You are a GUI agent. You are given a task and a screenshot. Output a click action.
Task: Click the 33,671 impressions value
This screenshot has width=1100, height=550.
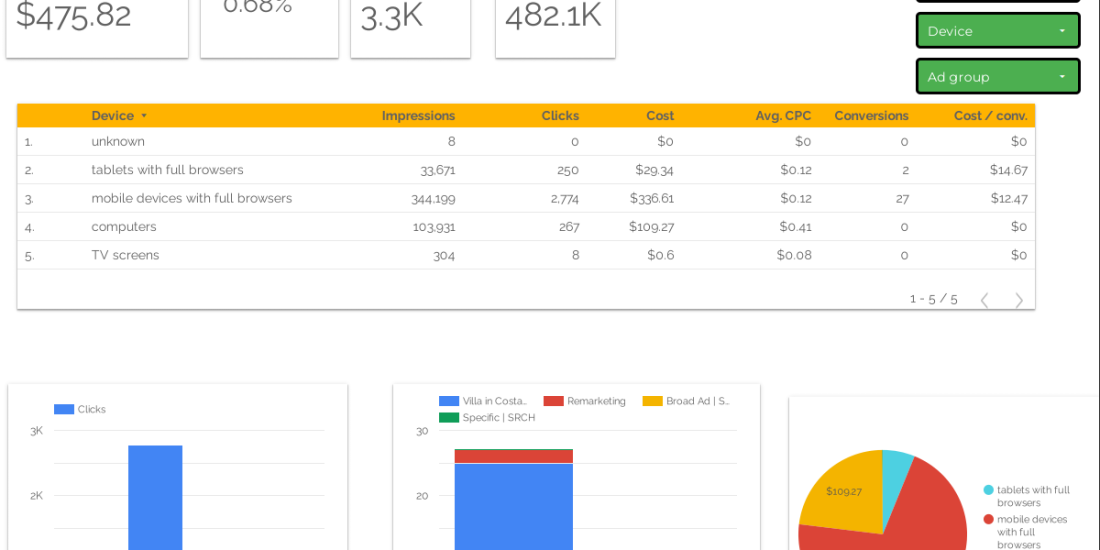438,170
